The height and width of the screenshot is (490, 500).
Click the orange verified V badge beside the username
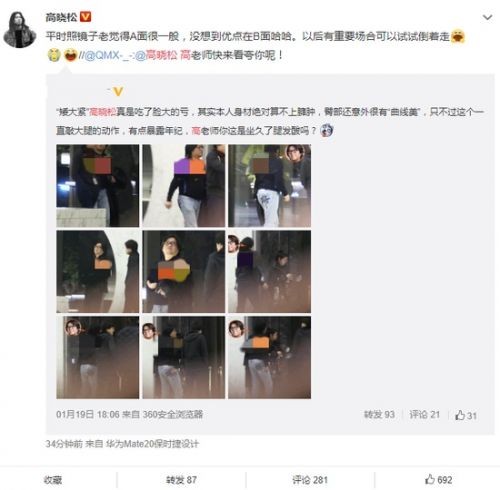pyautogui.click(x=85, y=17)
